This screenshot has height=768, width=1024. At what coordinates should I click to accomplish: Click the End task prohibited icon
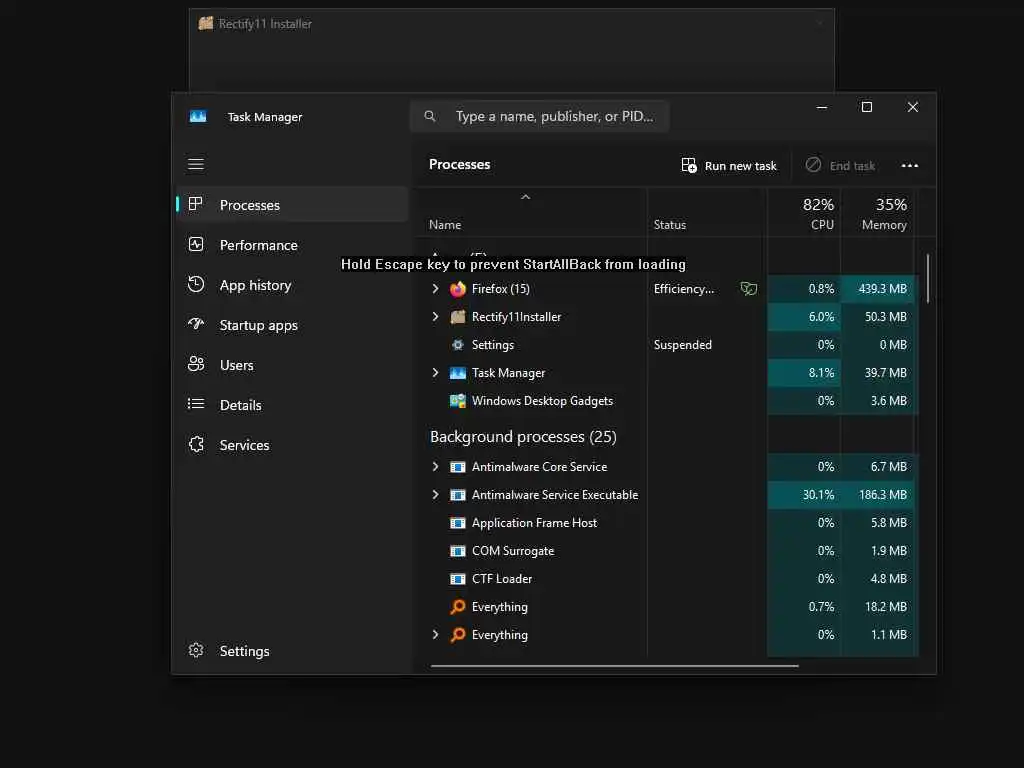coord(813,165)
